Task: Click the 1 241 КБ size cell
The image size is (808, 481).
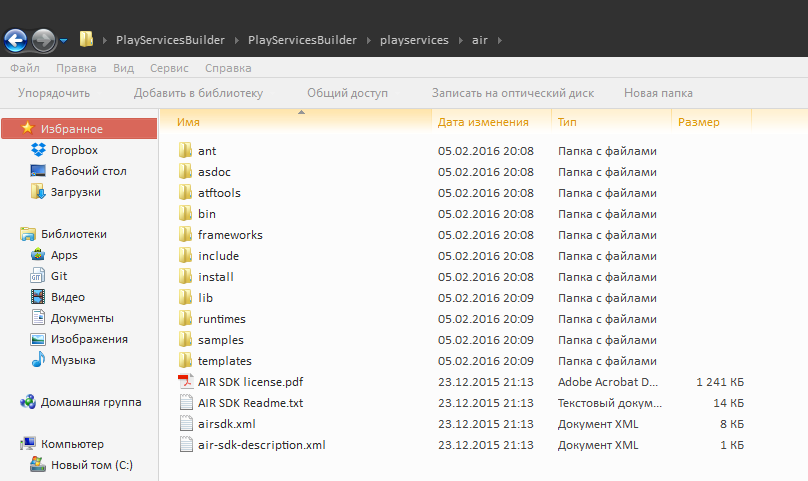Action: 720,382
